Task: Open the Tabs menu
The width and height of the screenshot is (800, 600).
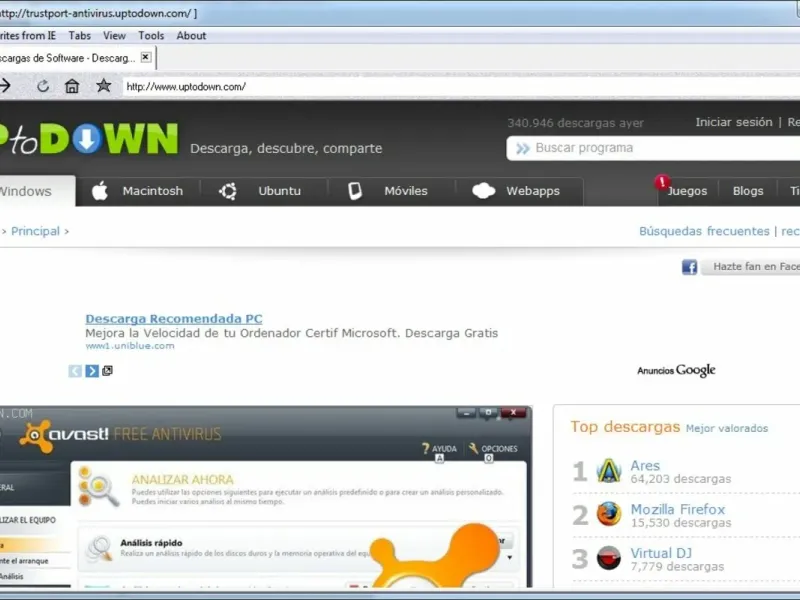Action: click(x=80, y=36)
